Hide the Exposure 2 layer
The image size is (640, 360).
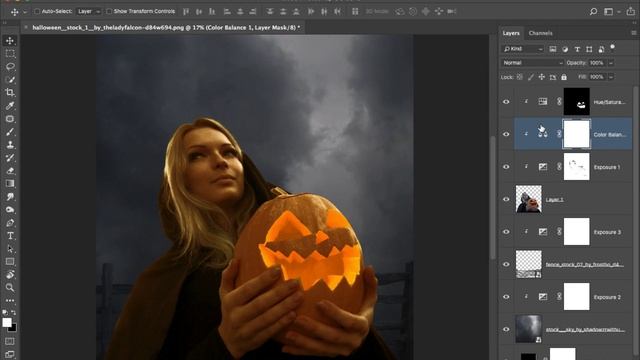pos(506,297)
